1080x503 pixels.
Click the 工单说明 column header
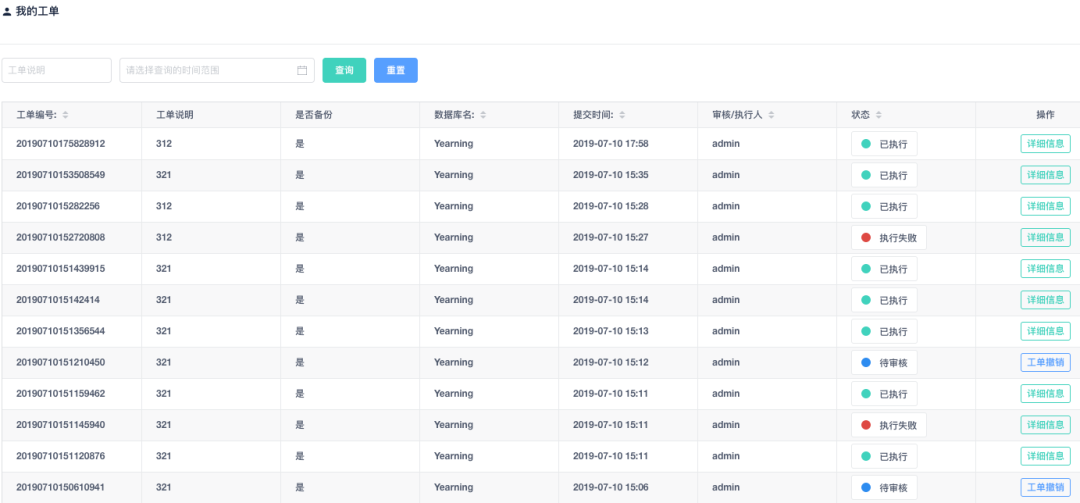coord(174,115)
